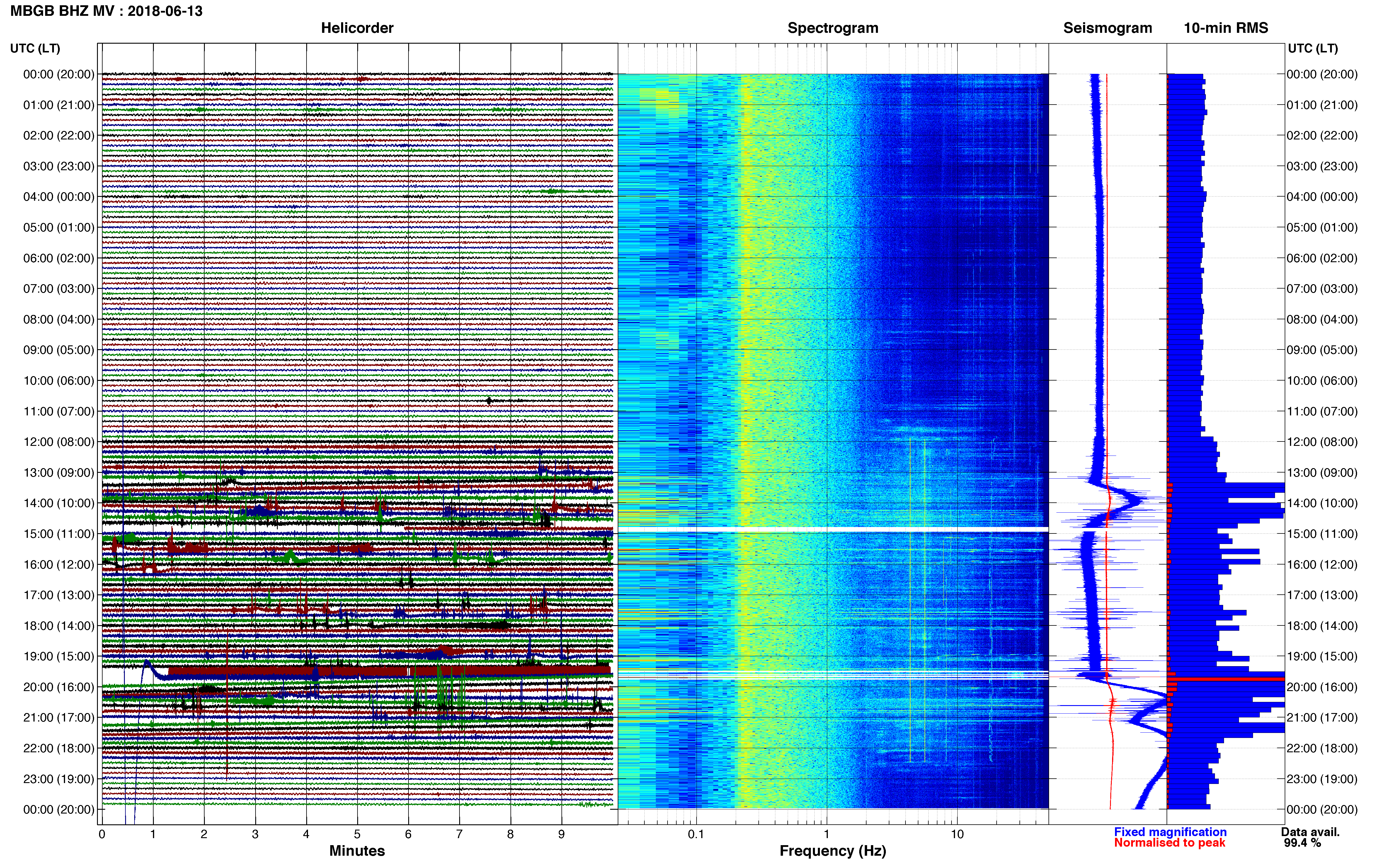Image resolution: width=1389 pixels, height=868 pixels.
Task: Click '07:00 (03:00)' on the RMS time axis
Action: click(1322, 289)
